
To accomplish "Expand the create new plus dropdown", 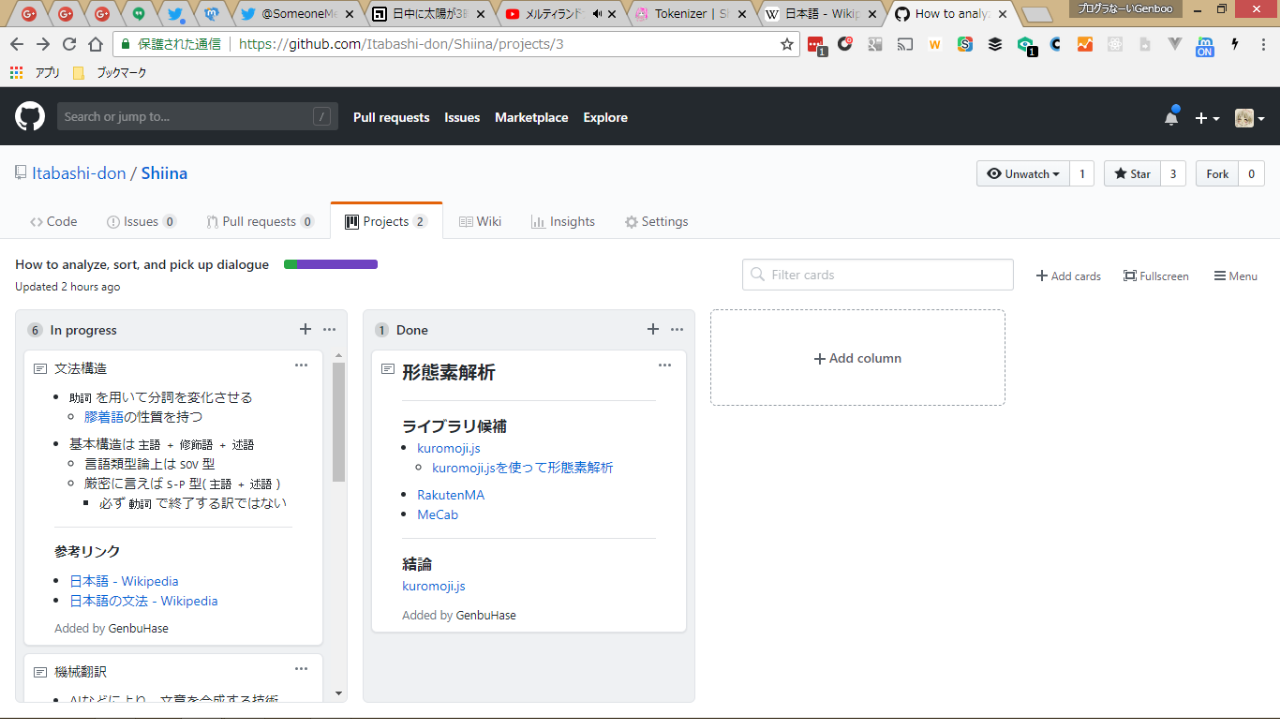I will [1207, 118].
